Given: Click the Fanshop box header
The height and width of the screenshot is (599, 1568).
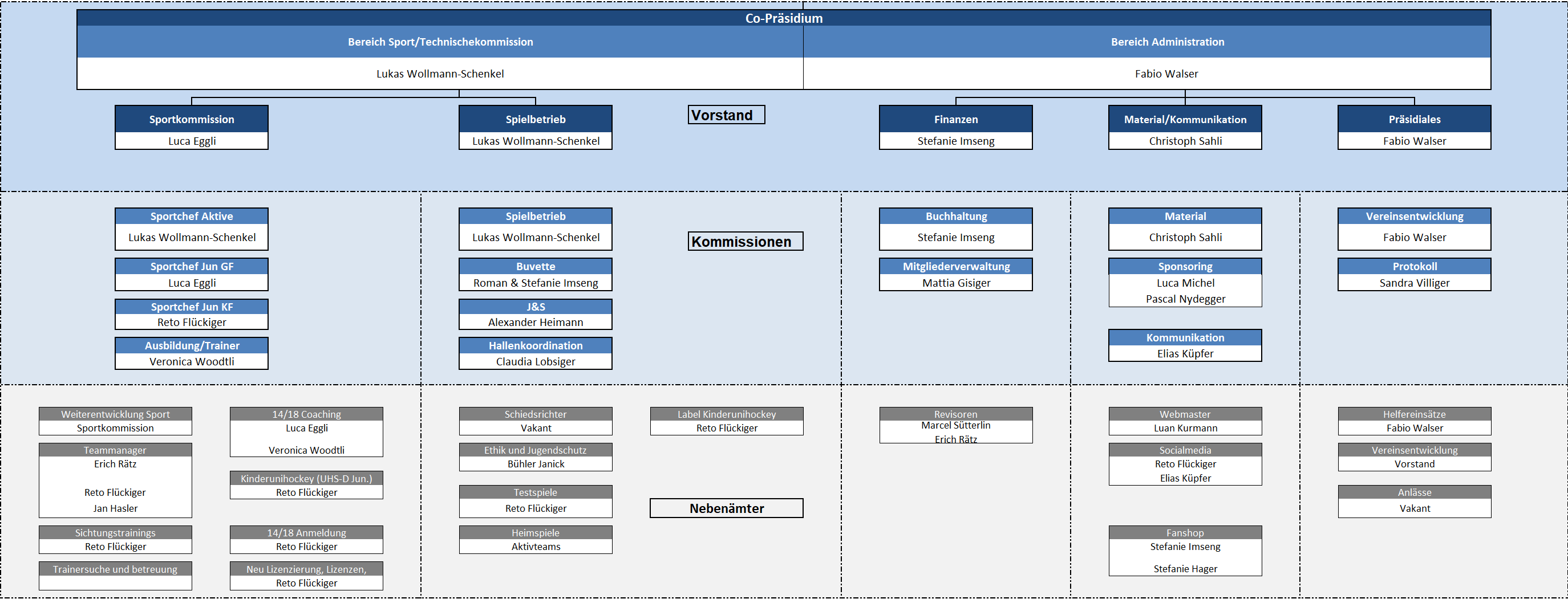Looking at the screenshot, I should click(1185, 533).
